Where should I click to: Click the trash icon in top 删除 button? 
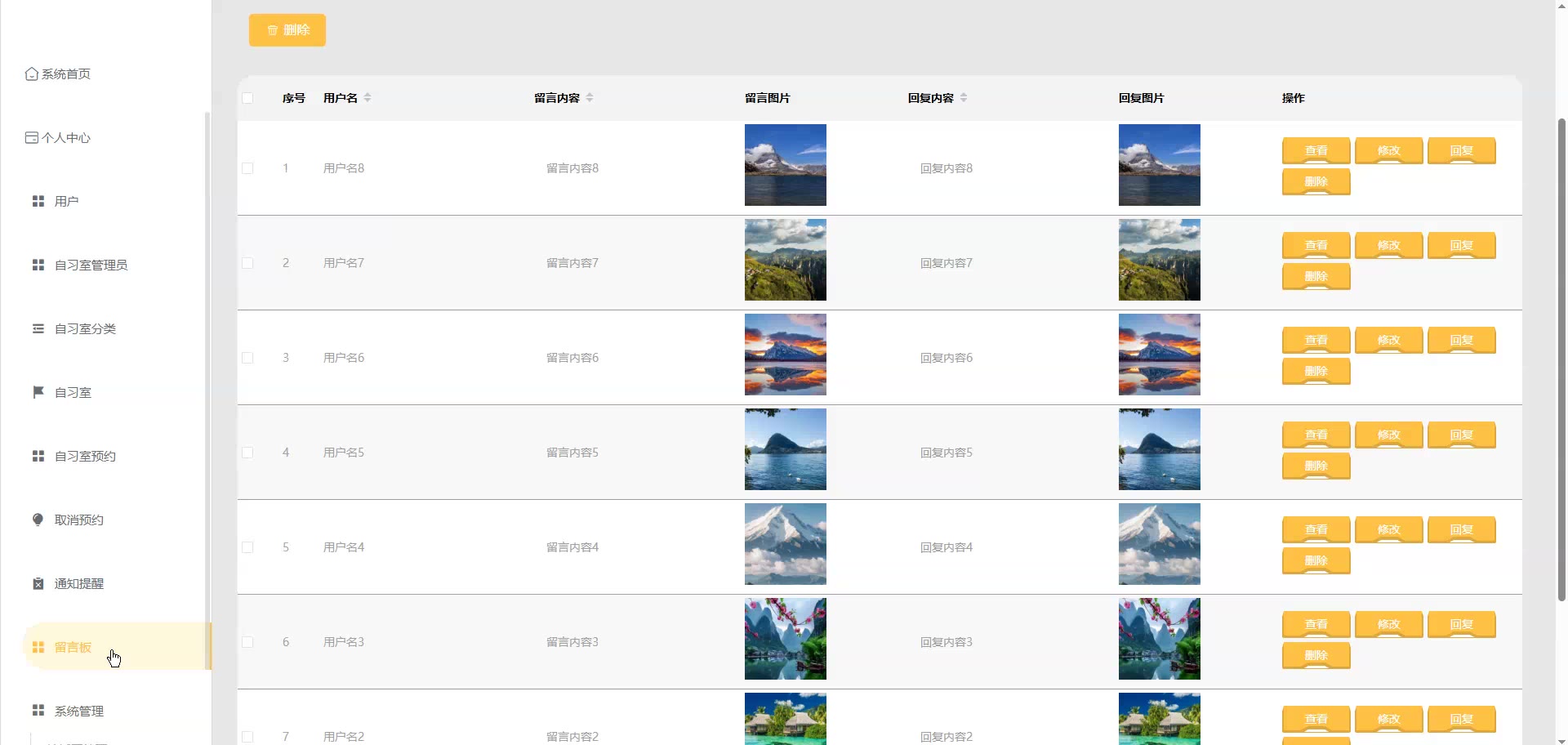(273, 30)
